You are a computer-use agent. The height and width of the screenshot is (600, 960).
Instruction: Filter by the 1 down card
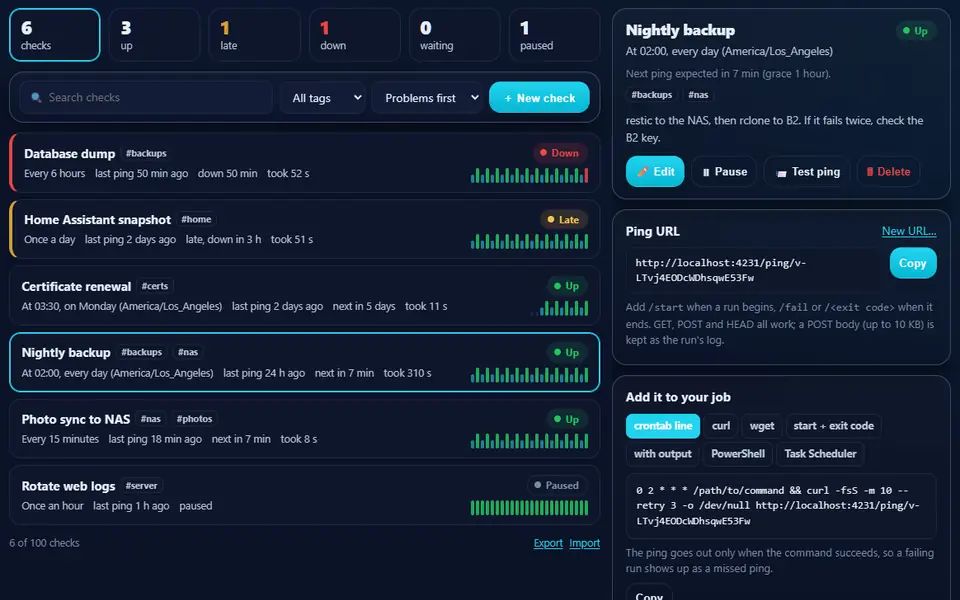(354, 35)
